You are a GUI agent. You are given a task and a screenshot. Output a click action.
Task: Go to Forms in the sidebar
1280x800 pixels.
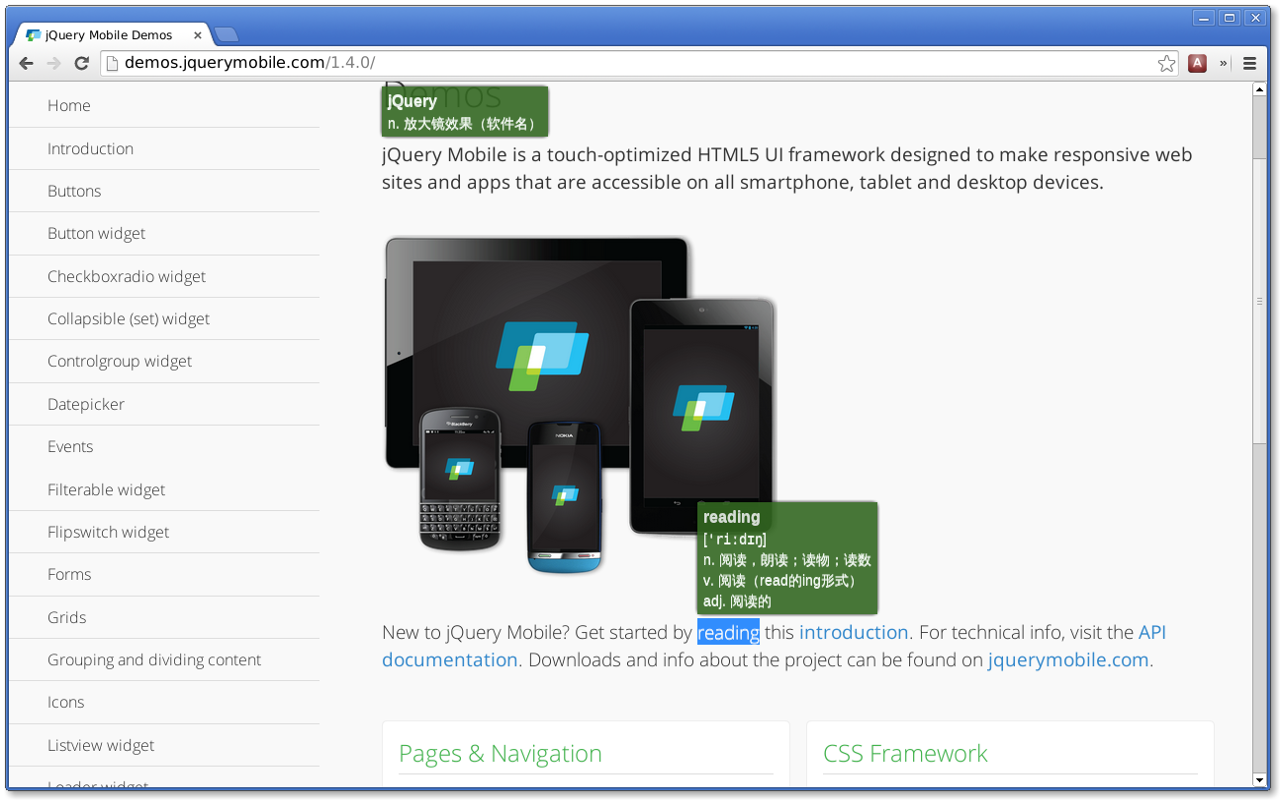[164, 575]
